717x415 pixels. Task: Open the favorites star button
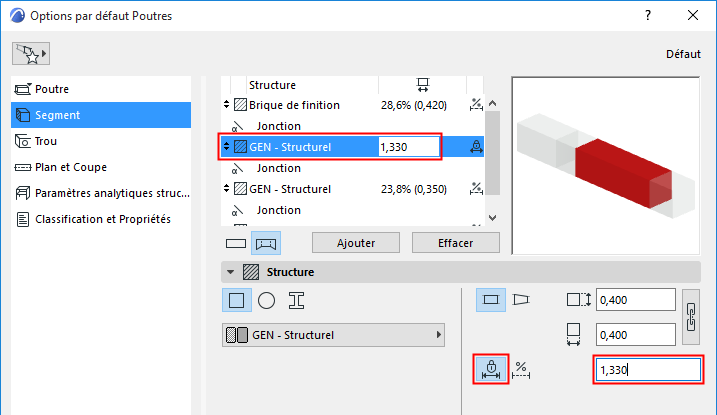coord(31,53)
